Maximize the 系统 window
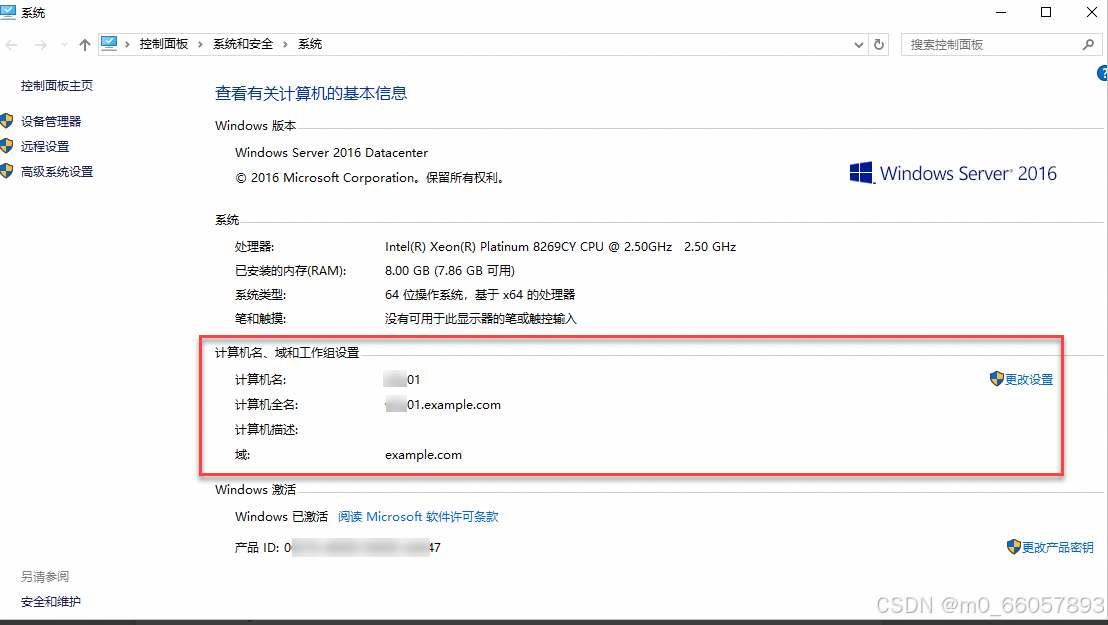This screenshot has height=625, width=1108. [1046, 13]
